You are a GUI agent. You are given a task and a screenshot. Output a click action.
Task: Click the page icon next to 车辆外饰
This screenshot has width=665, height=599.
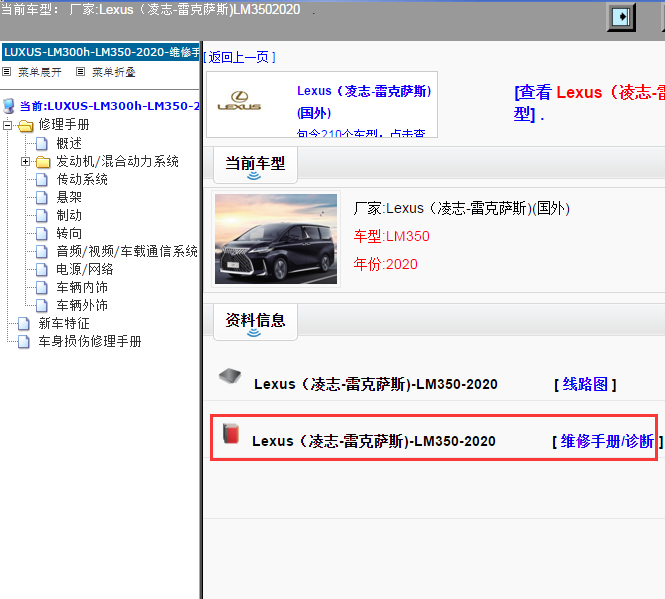tap(42, 305)
